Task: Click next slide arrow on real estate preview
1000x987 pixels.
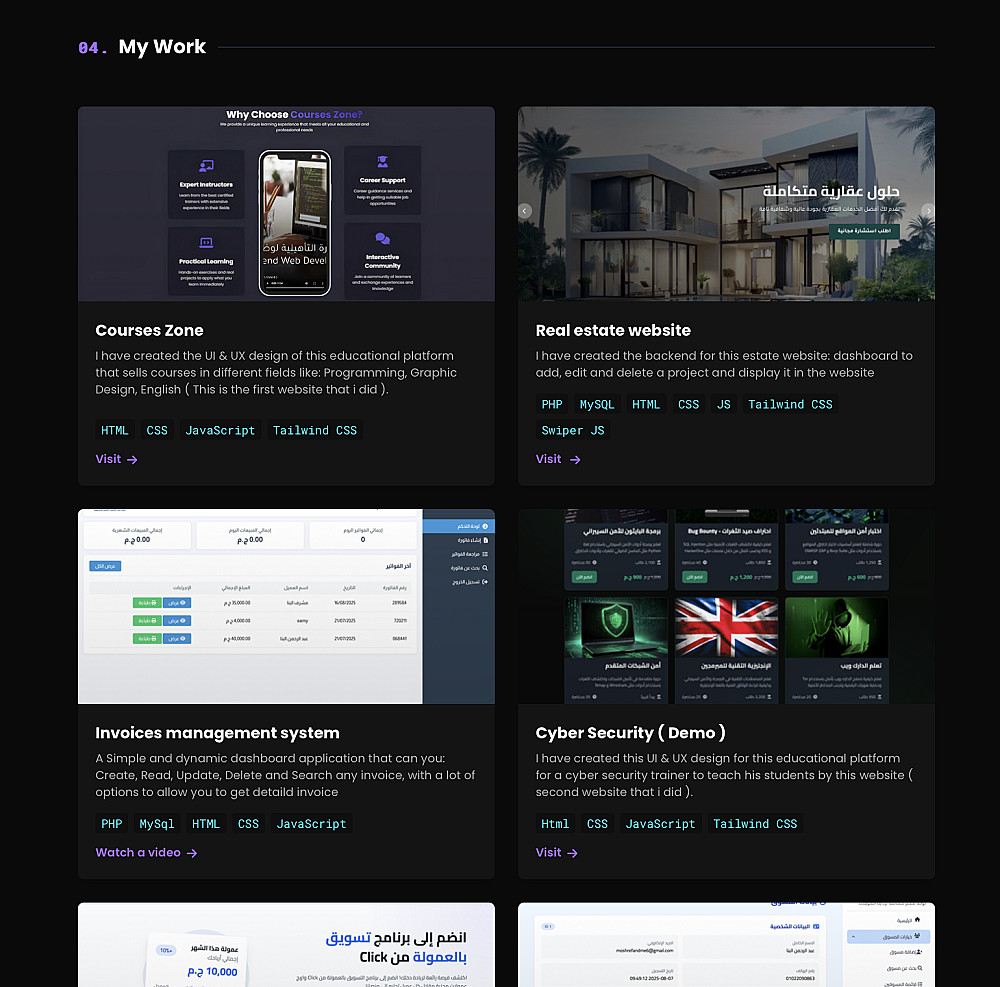Action: point(928,210)
